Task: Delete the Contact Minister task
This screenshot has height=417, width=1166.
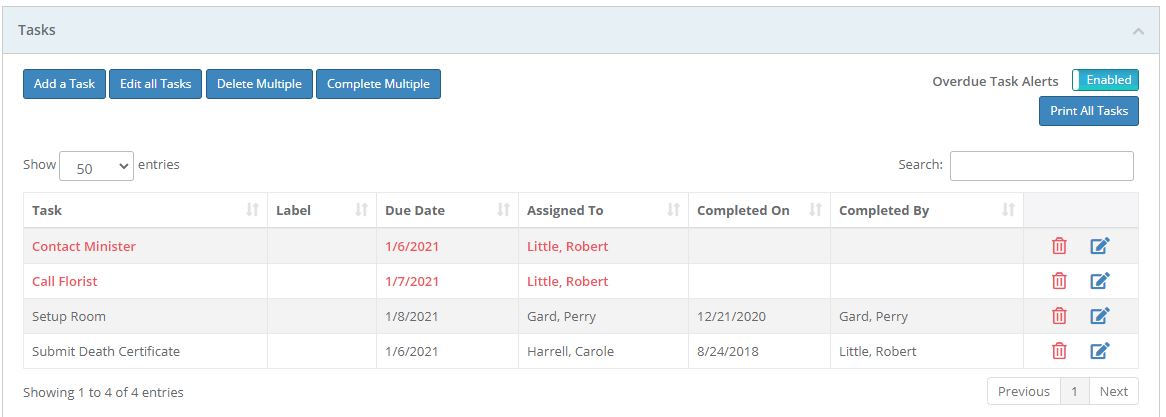Action: [1059, 246]
